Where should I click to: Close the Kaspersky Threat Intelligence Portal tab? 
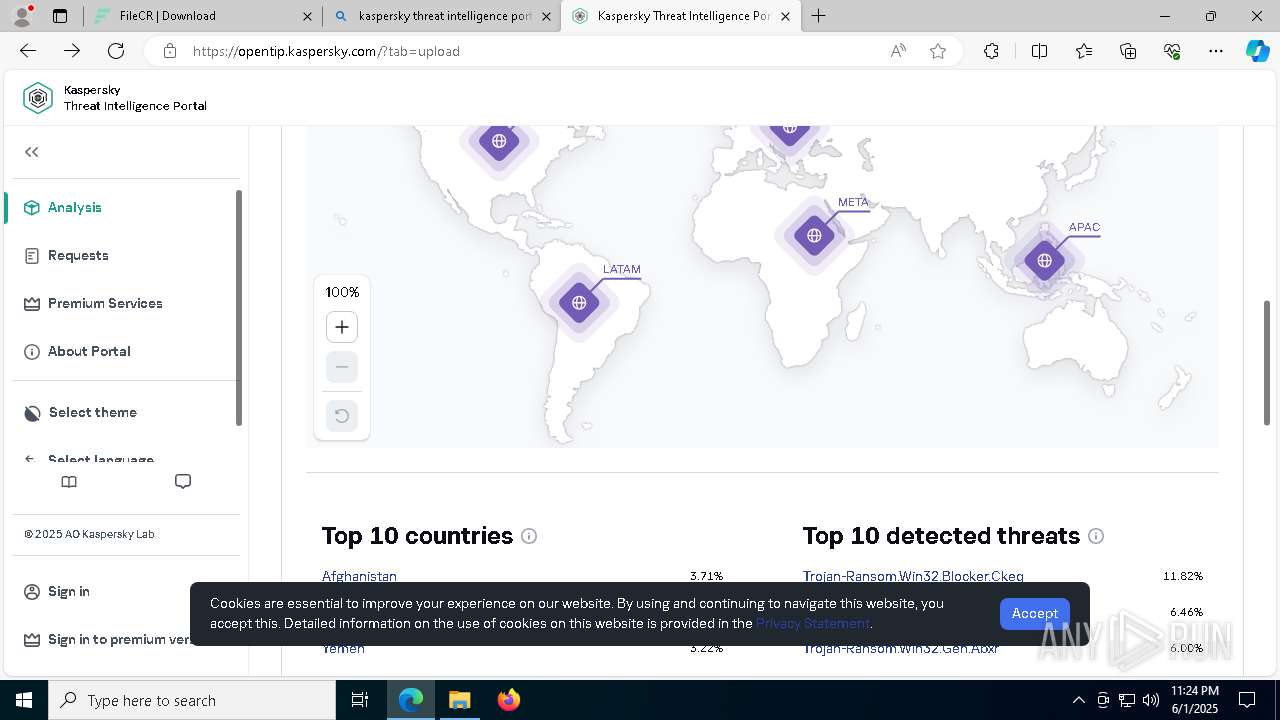point(786,16)
